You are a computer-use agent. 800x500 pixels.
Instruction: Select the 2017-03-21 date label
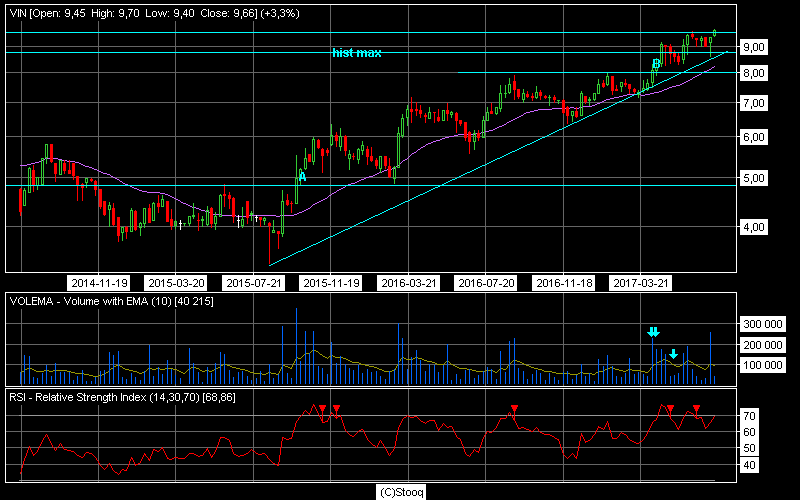[641, 283]
